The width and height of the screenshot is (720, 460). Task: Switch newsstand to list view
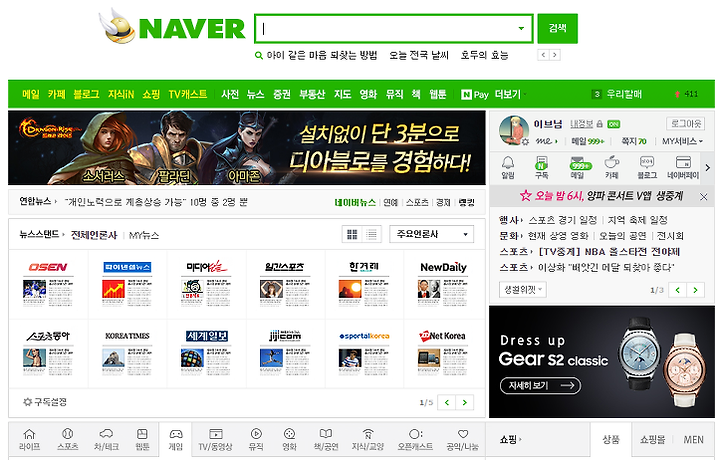[x=371, y=235]
